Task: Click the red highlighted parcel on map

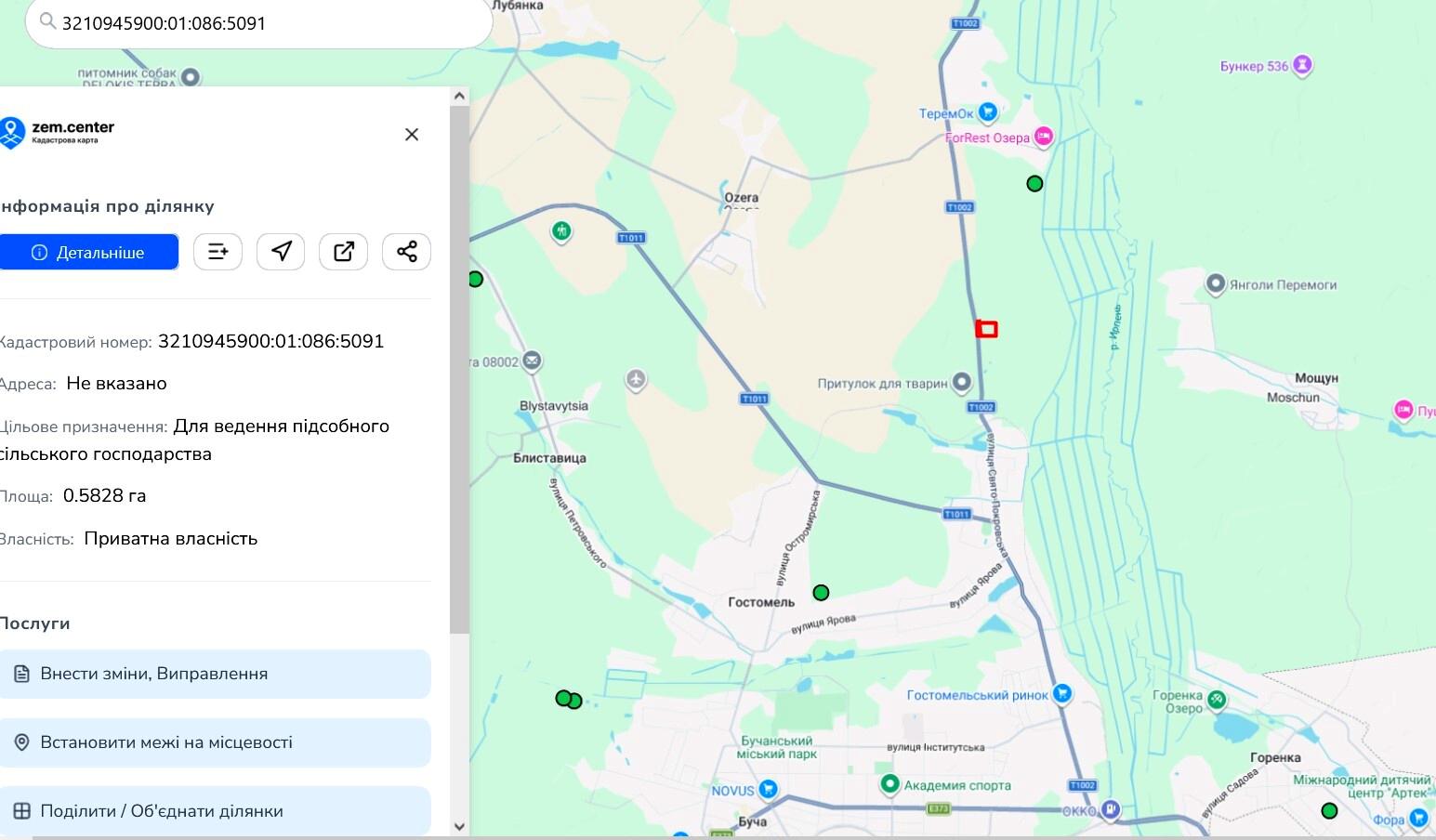Action: (x=986, y=328)
